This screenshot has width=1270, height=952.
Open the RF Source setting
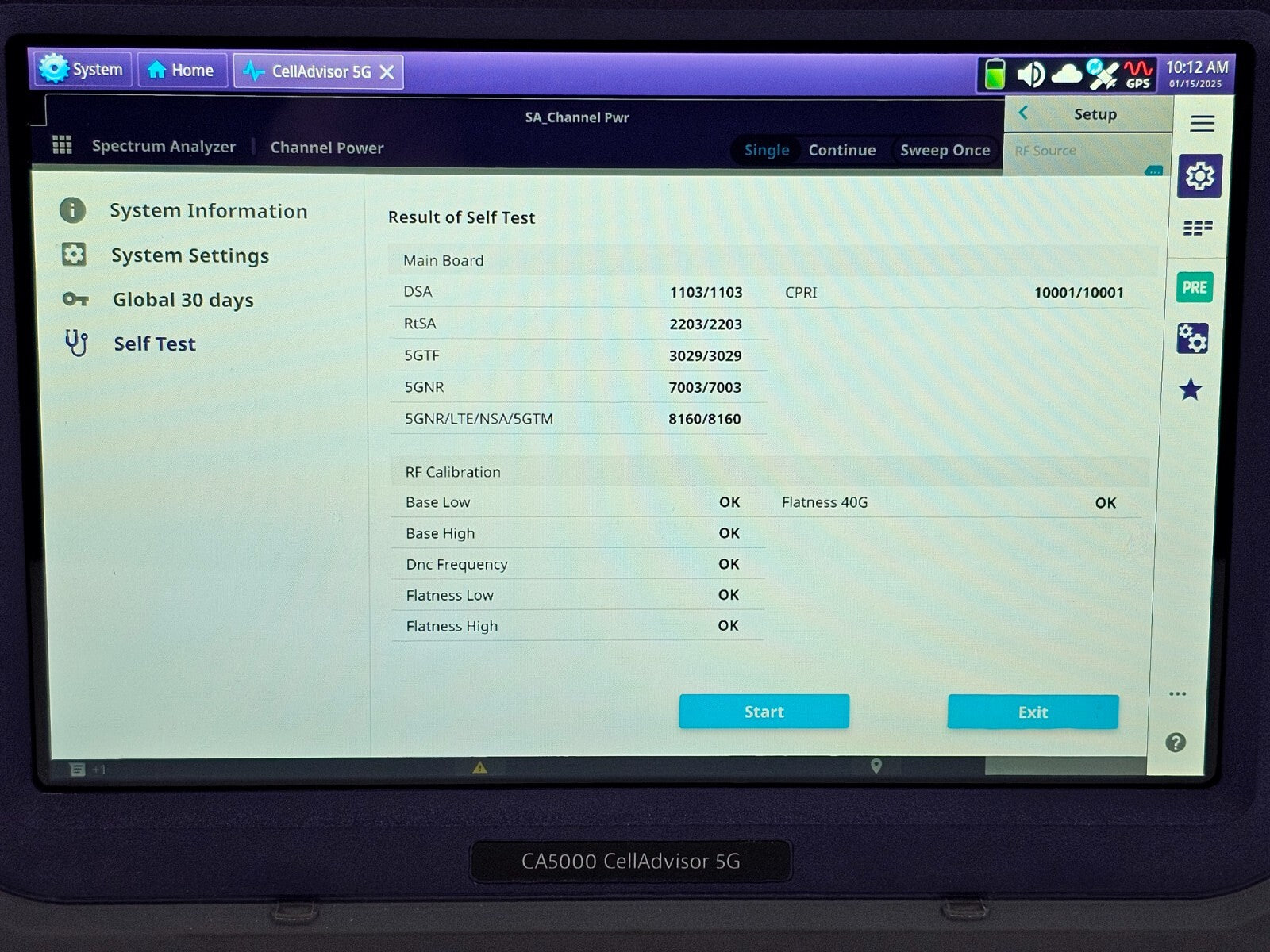click(1086, 154)
